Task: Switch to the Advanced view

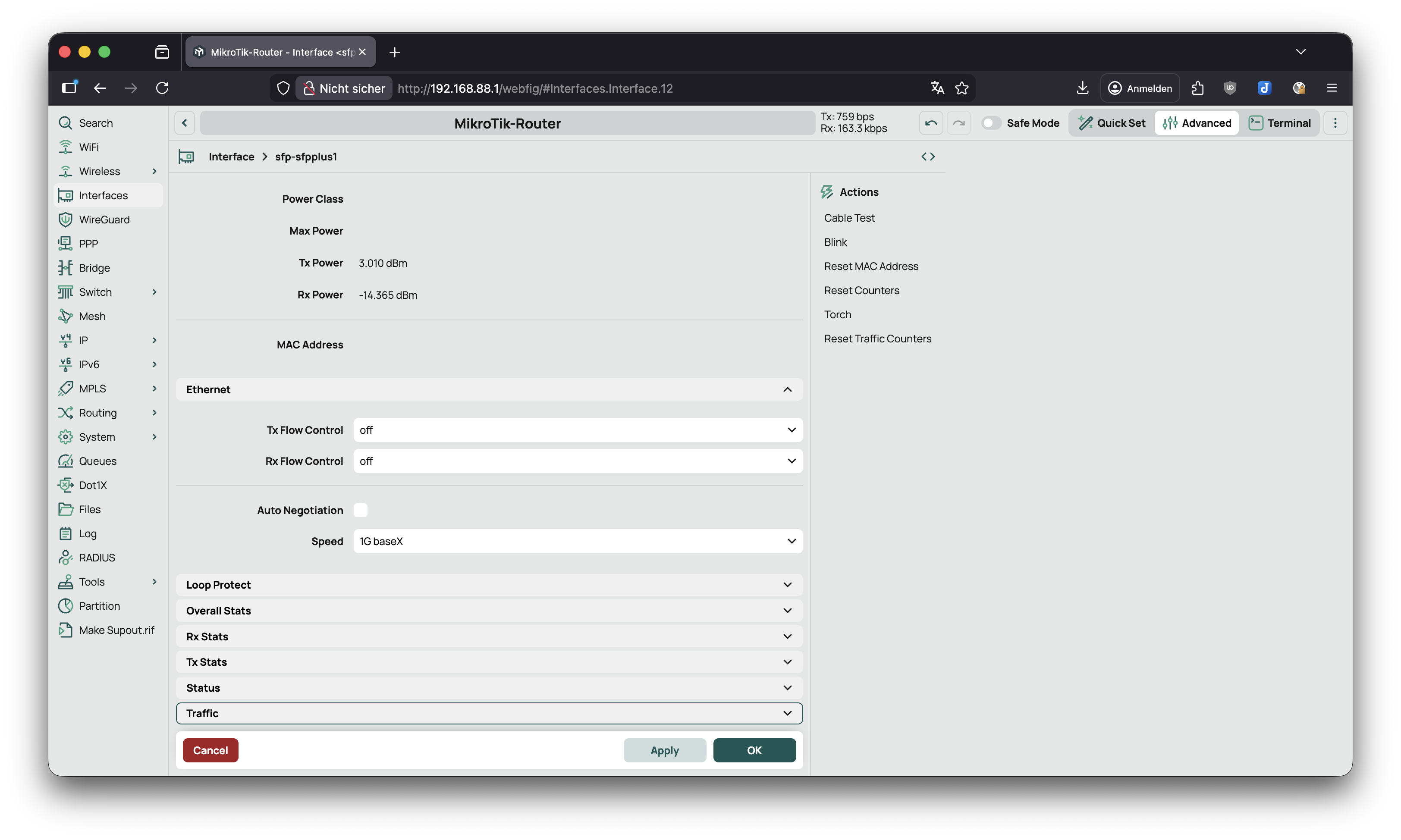Action: 1197,123
